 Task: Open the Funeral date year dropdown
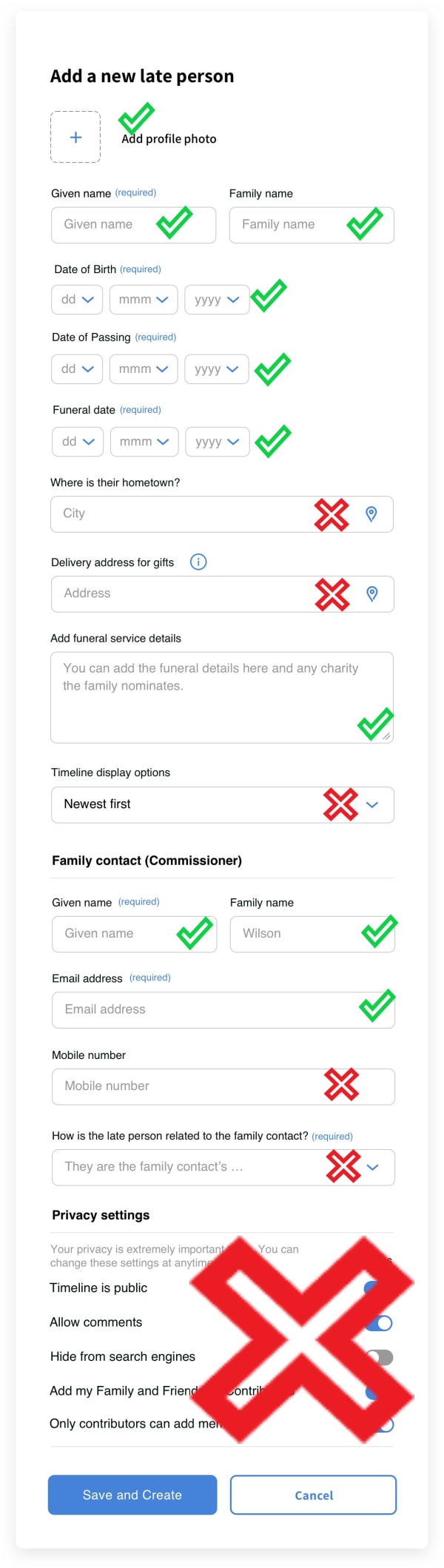pyautogui.click(x=217, y=442)
